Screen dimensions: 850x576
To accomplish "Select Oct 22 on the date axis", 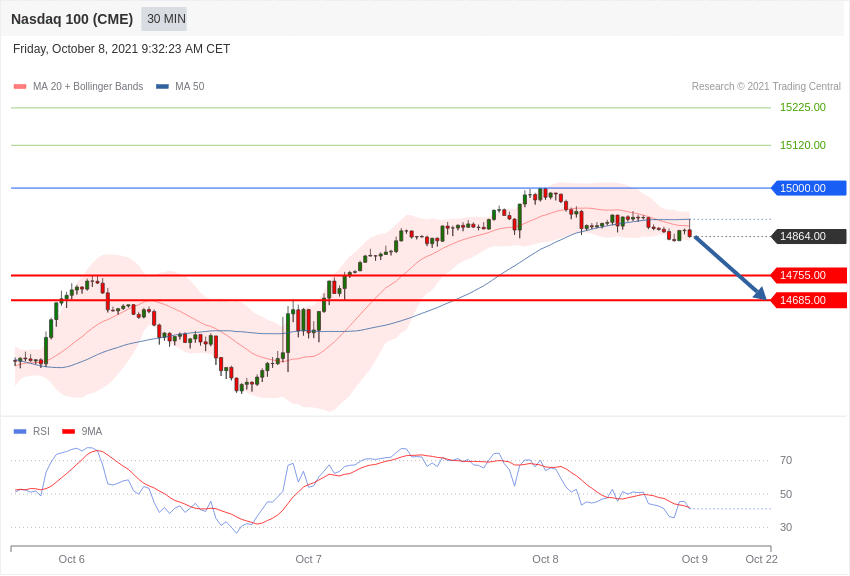I will coord(762,559).
